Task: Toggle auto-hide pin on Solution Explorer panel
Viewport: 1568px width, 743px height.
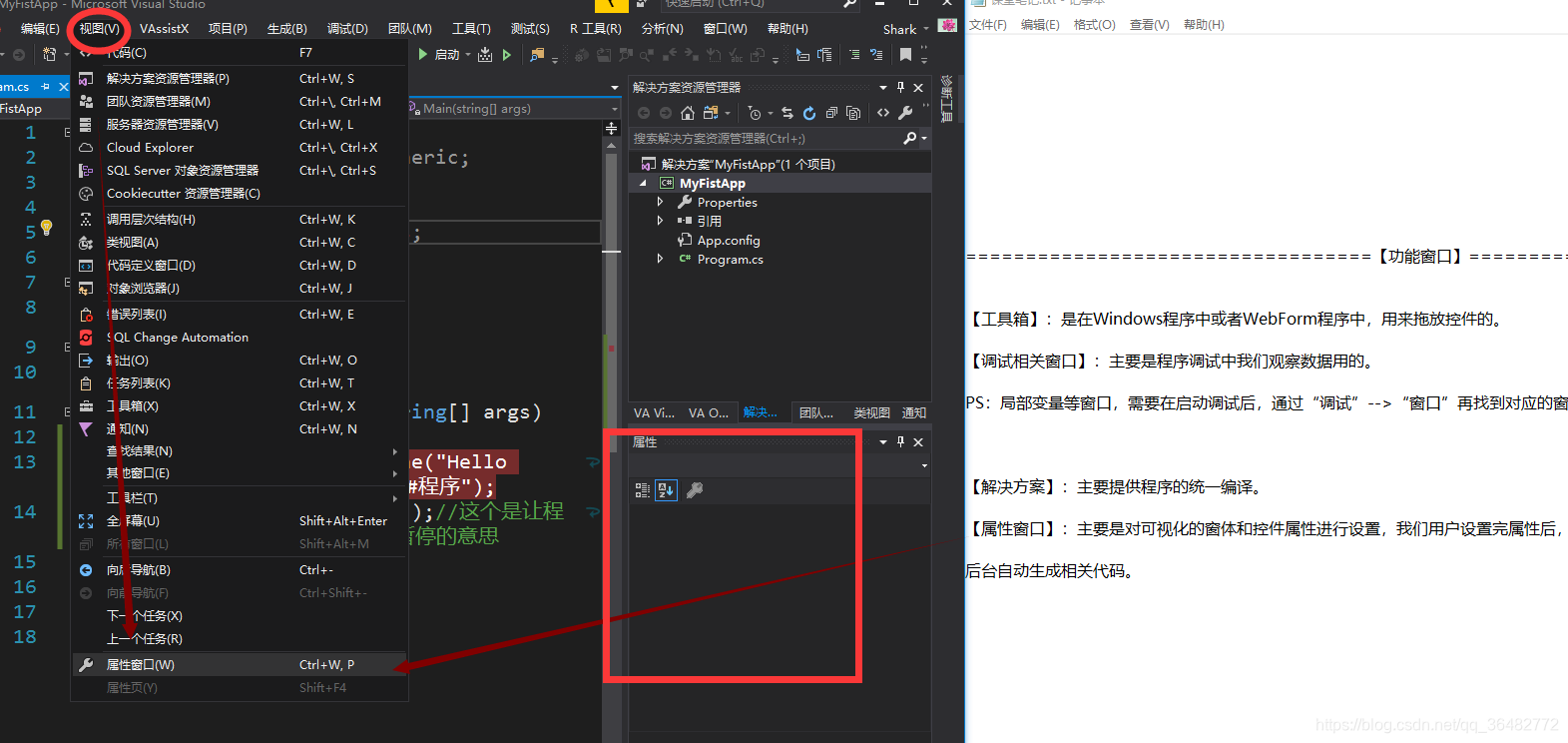Action: point(900,88)
